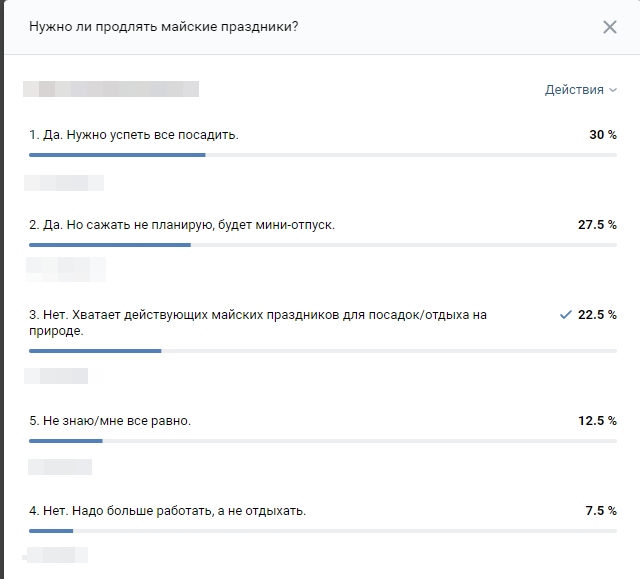Viewport: 640px width, 579px height.
Task: Open voters list under мини-отпуск option
Action: (65, 269)
